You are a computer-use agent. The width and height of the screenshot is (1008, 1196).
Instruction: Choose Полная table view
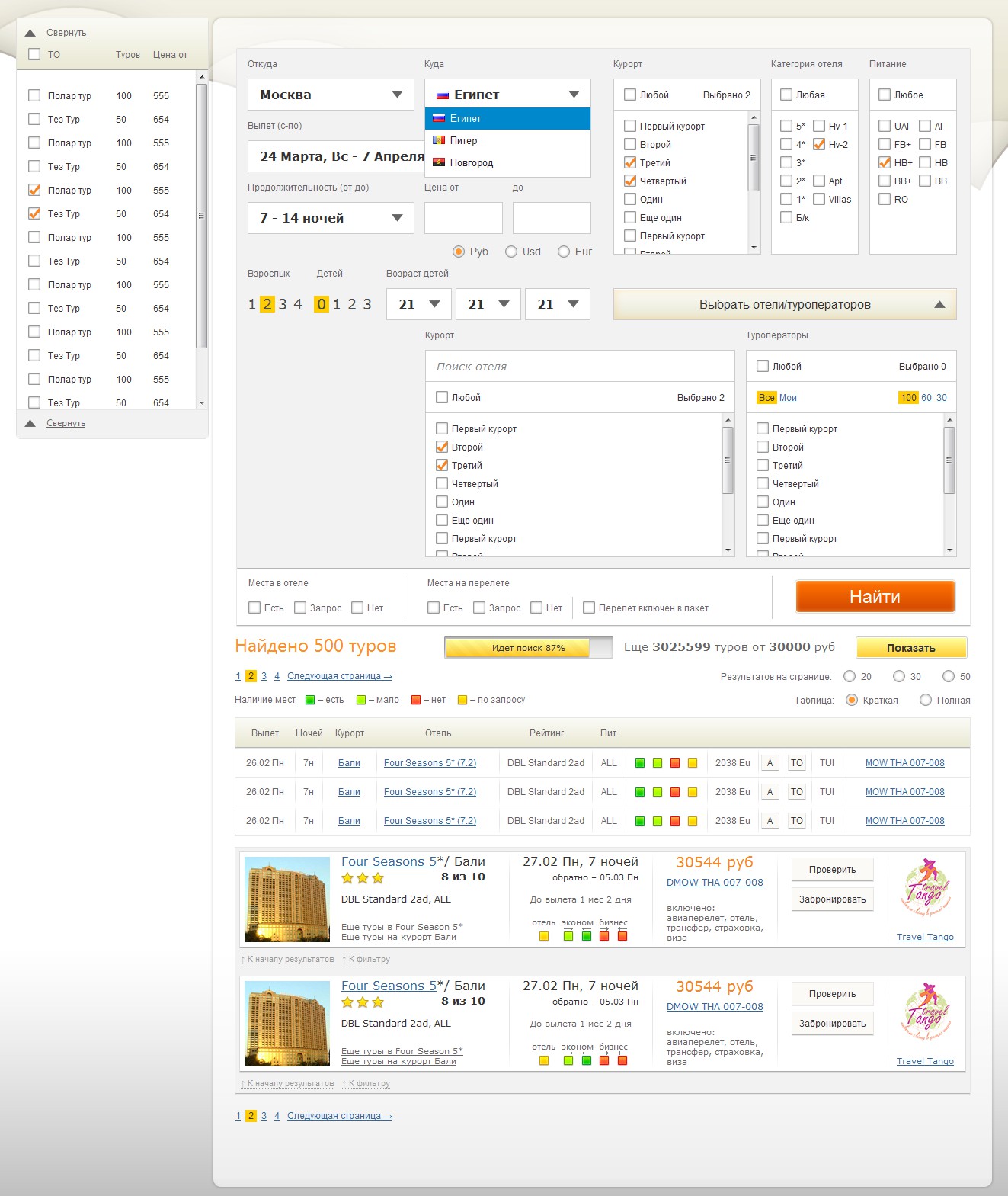(x=926, y=700)
